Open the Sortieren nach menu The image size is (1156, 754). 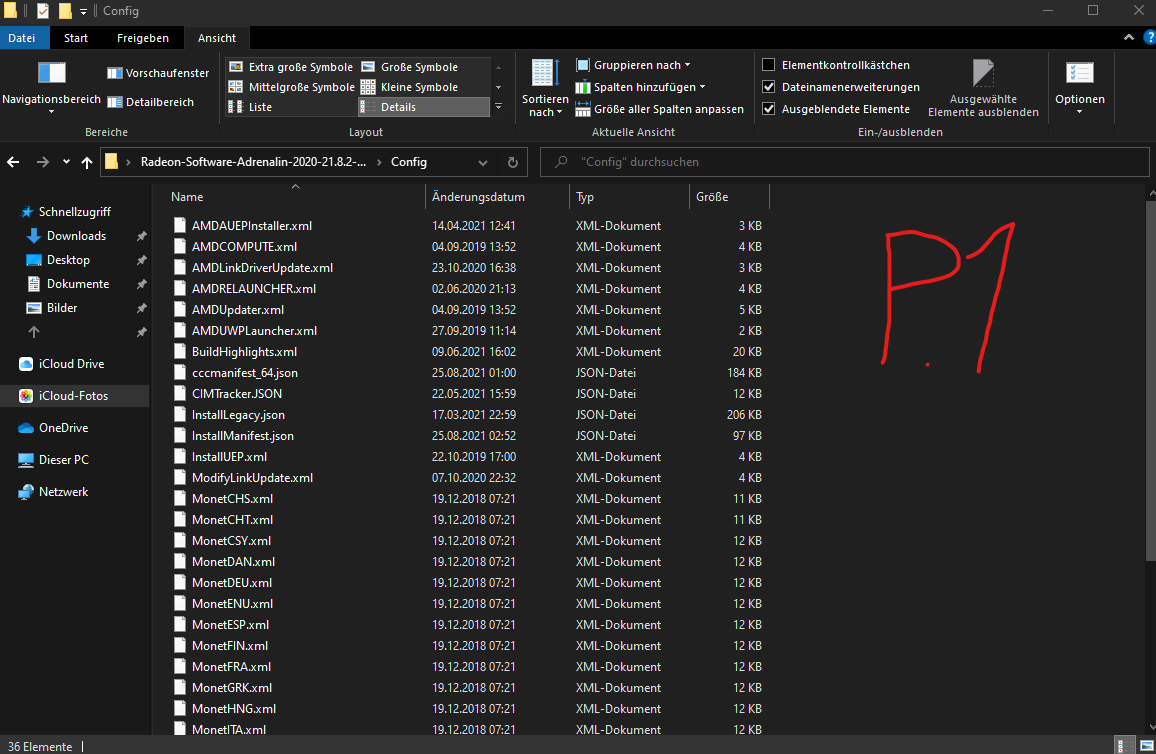click(545, 87)
